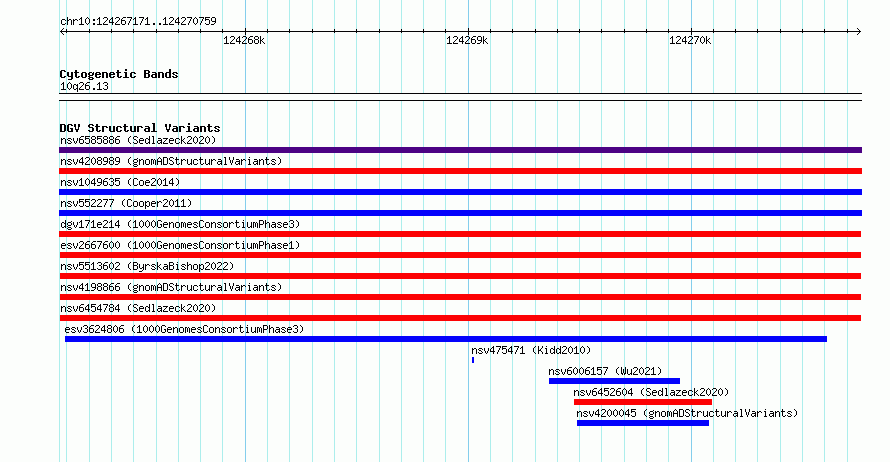
Task: Click the nsv6452604 (Sedlazeck2020) label
Action: point(651,392)
